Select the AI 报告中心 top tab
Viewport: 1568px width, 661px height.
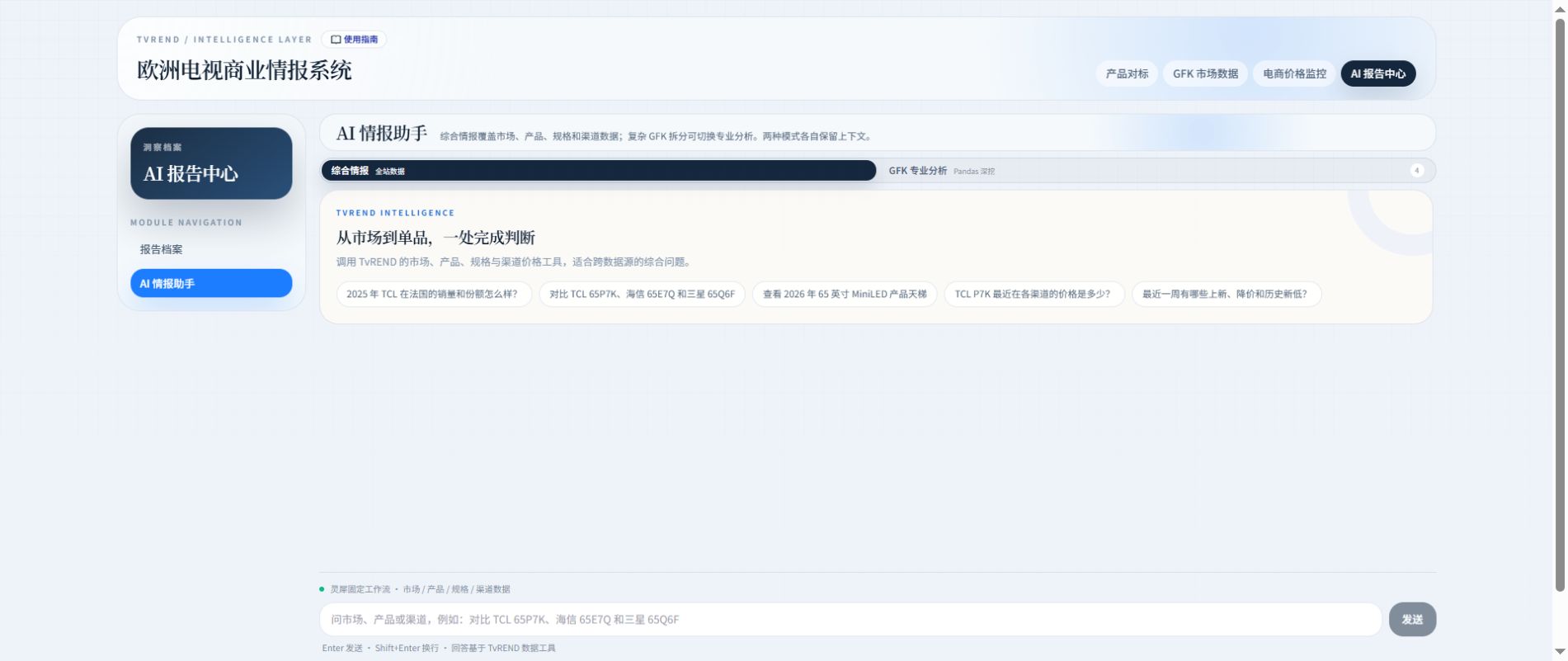tap(1377, 73)
